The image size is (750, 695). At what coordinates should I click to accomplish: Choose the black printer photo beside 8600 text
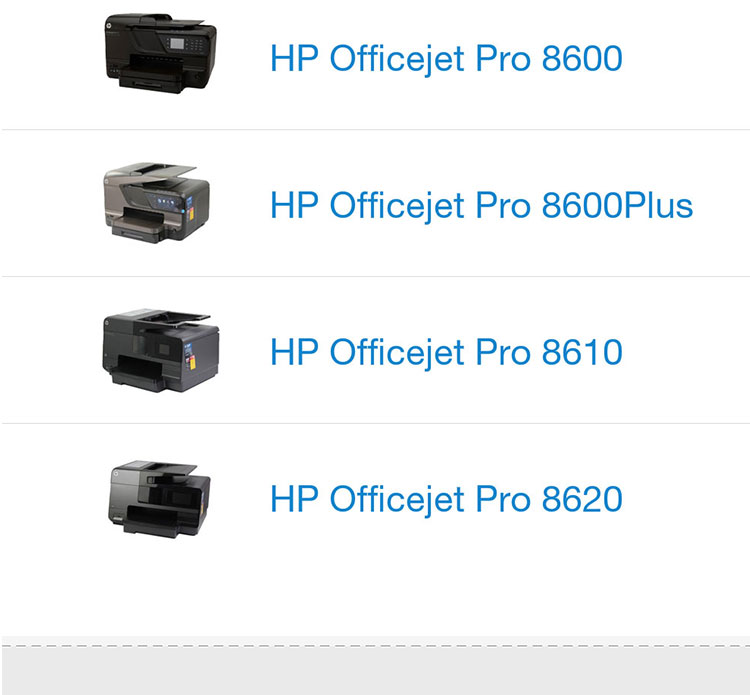tap(160, 53)
